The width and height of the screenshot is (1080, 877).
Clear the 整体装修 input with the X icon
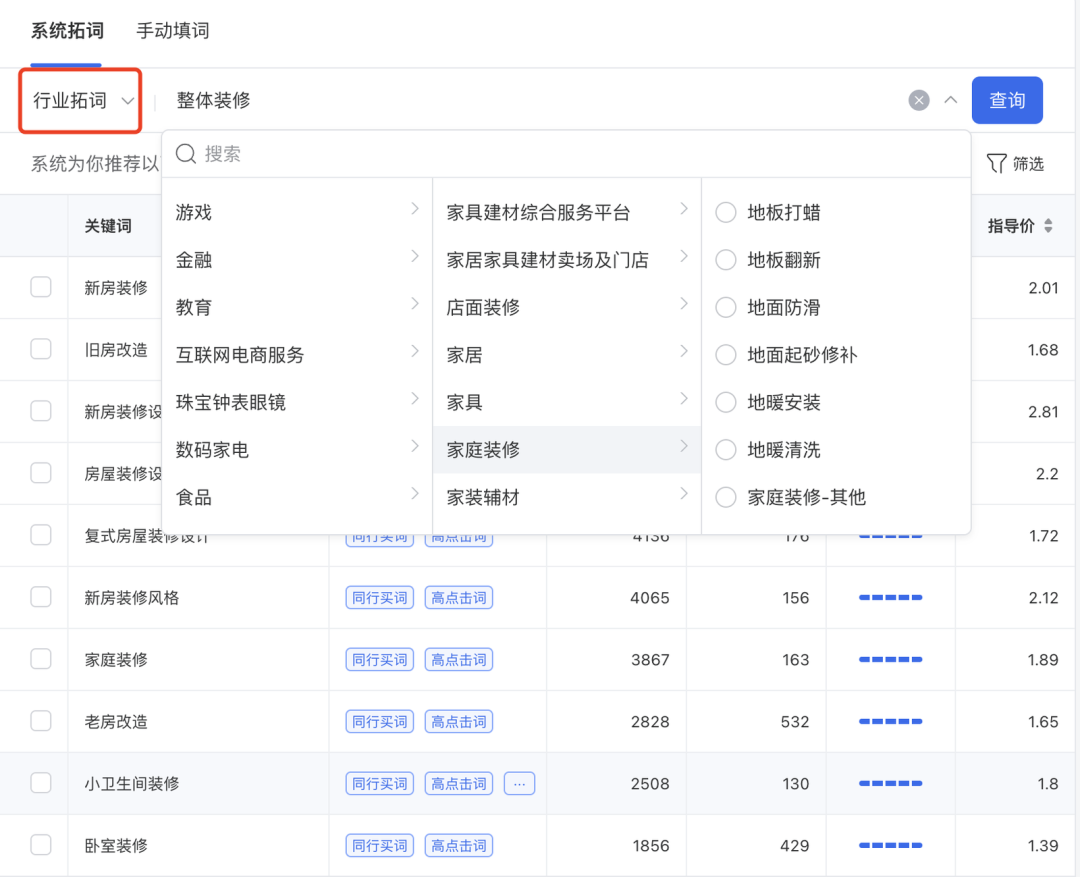tap(919, 100)
